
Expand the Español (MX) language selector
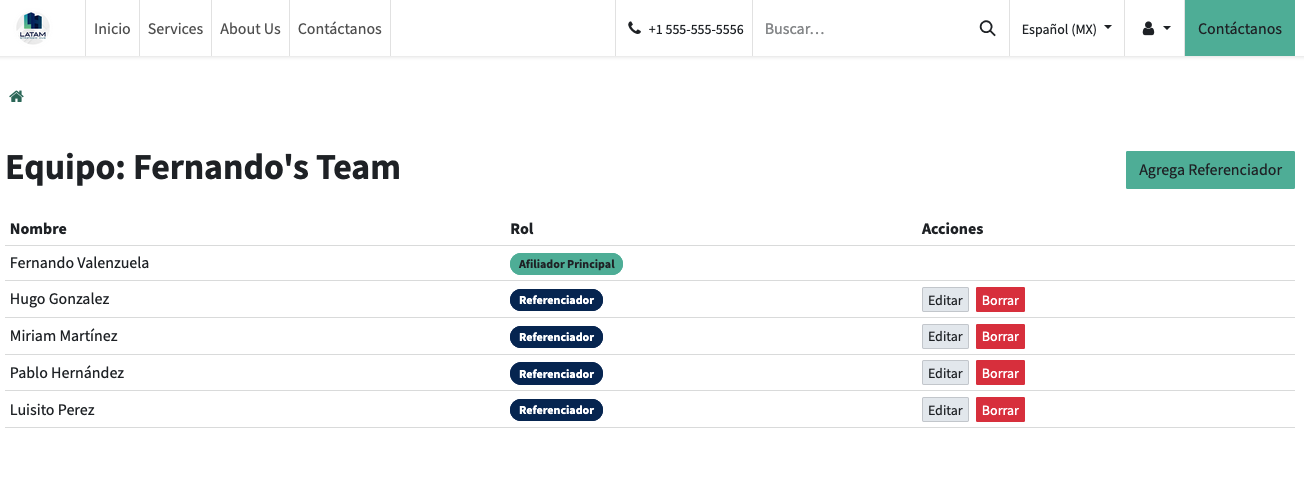(x=1066, y=29)
